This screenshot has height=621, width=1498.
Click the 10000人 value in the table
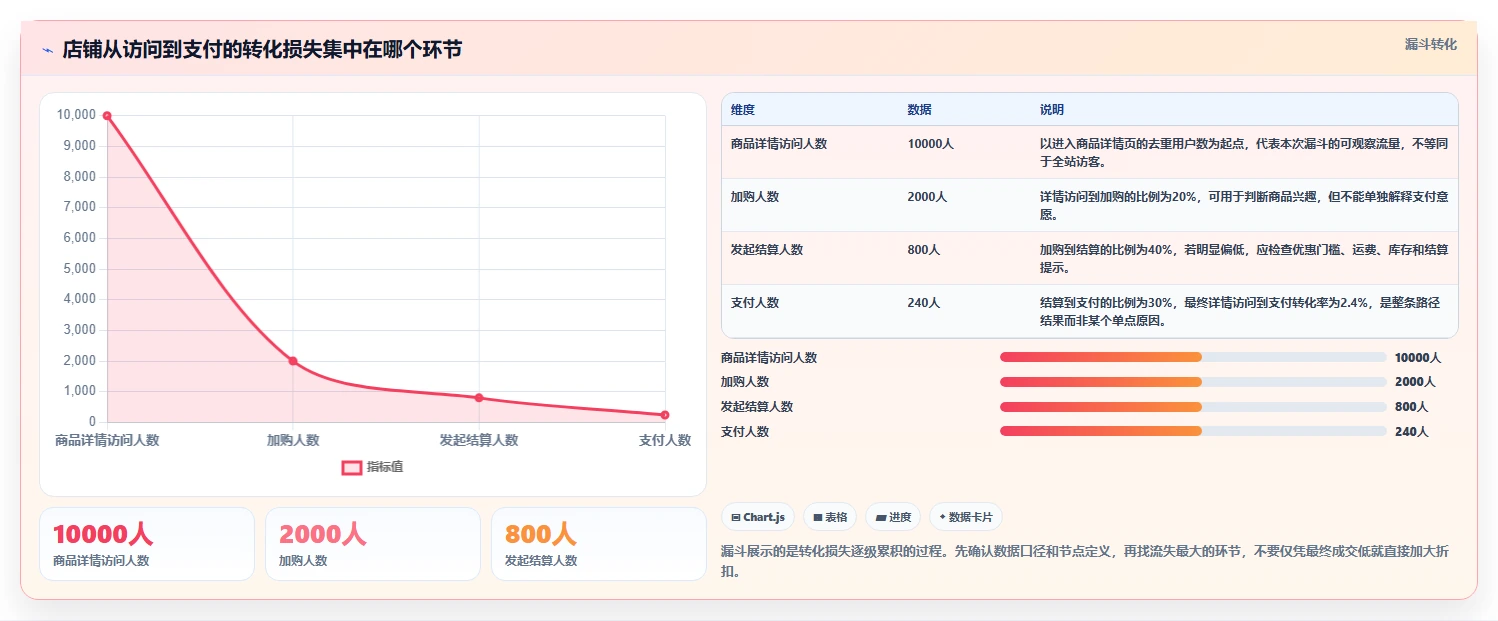tap(931, 144)
